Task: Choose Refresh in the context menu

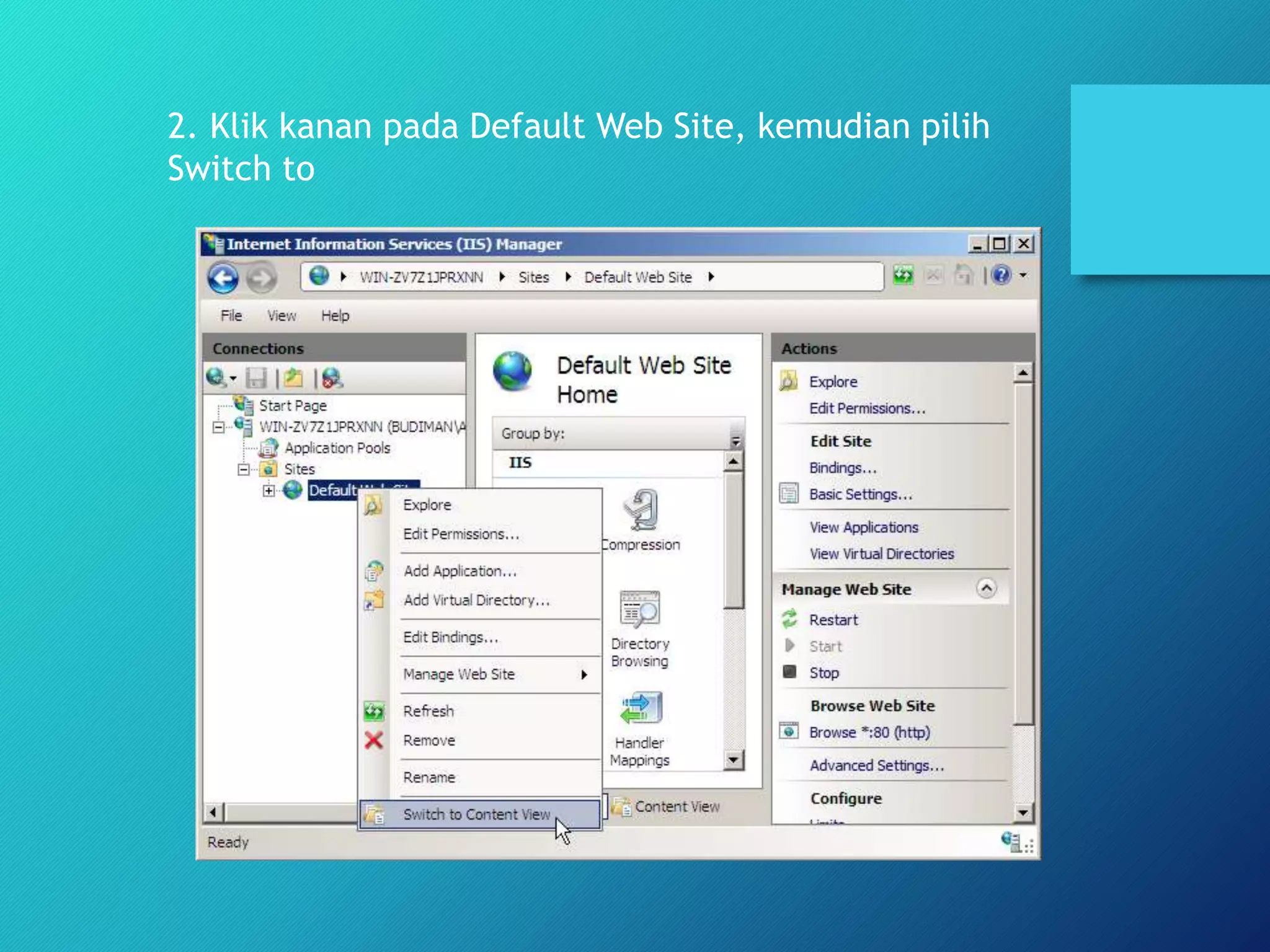Action: click(x=480, y=711)
